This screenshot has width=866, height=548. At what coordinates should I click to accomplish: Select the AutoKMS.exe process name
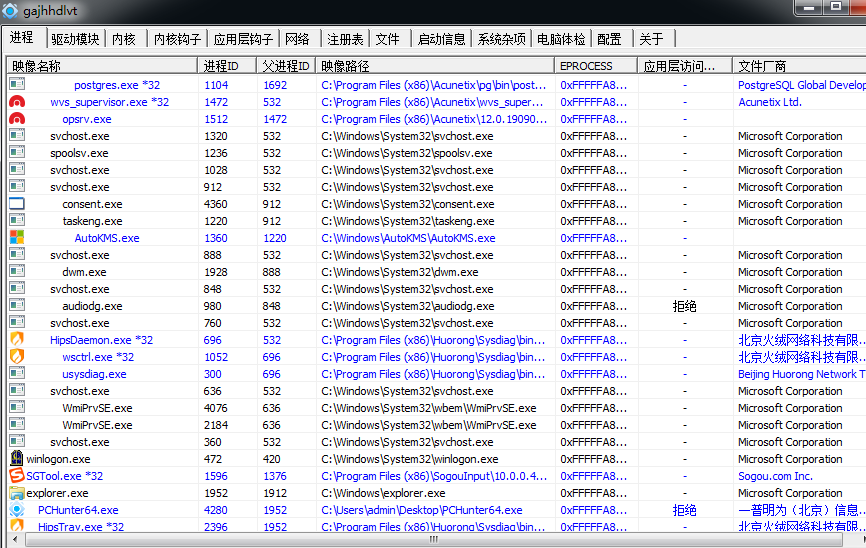[107, 238]
